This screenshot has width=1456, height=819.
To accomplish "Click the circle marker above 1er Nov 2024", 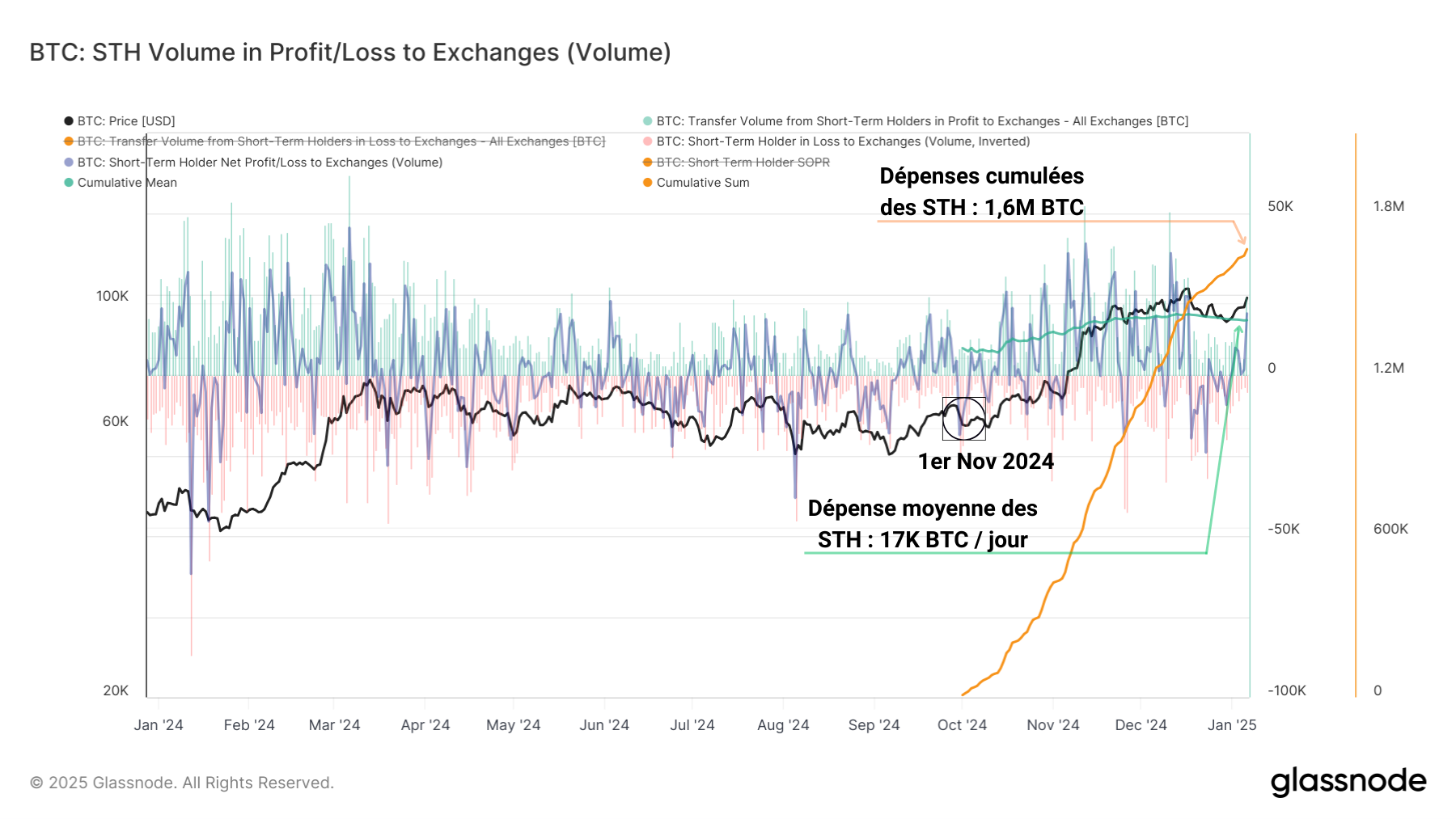I will coord(963,418).
